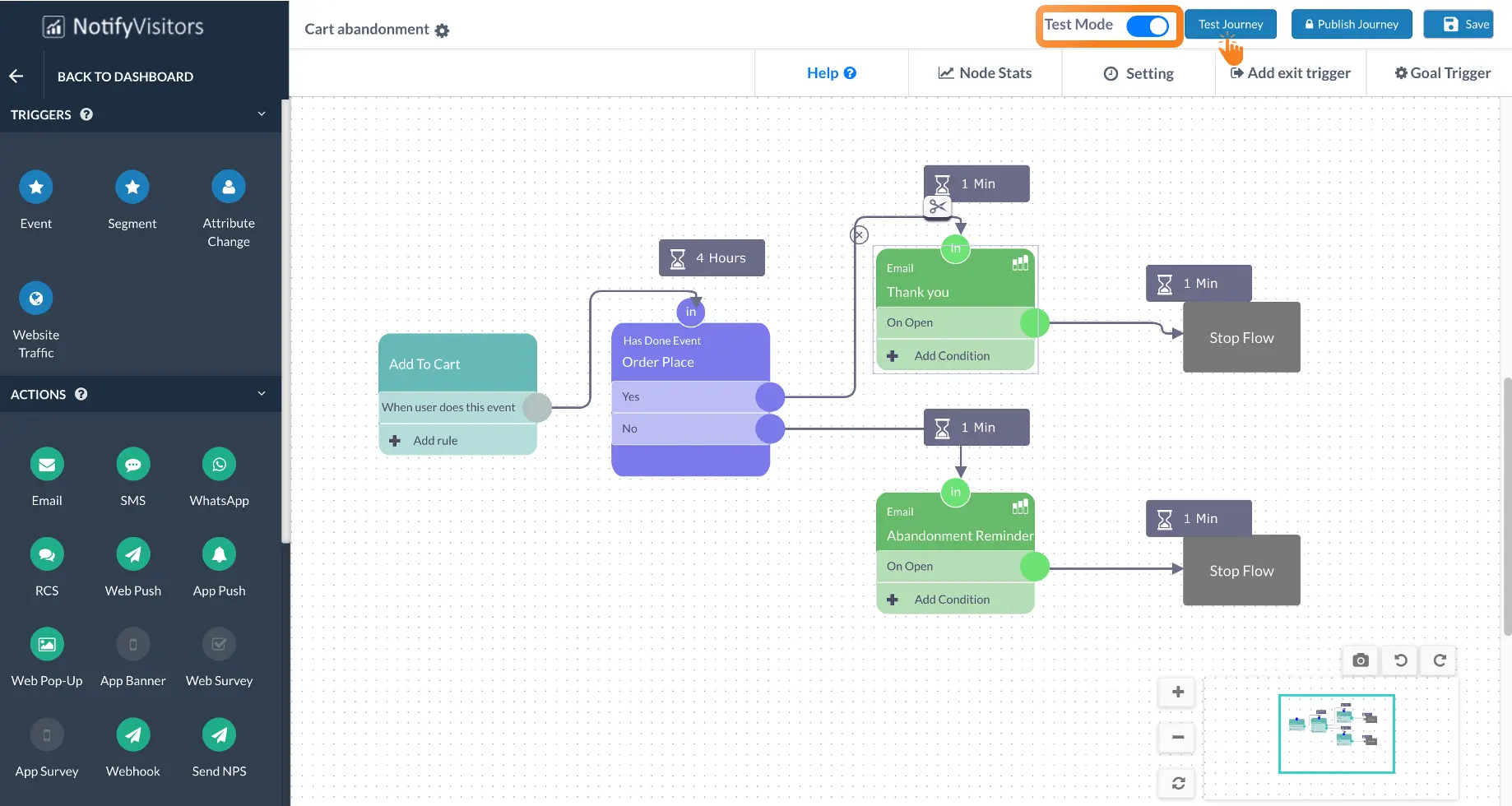Image resolution: width=1512 pixels, height=806 pixels.
Task: Select the Attribute Change trigger icon
Action: [x=229, y=187]
